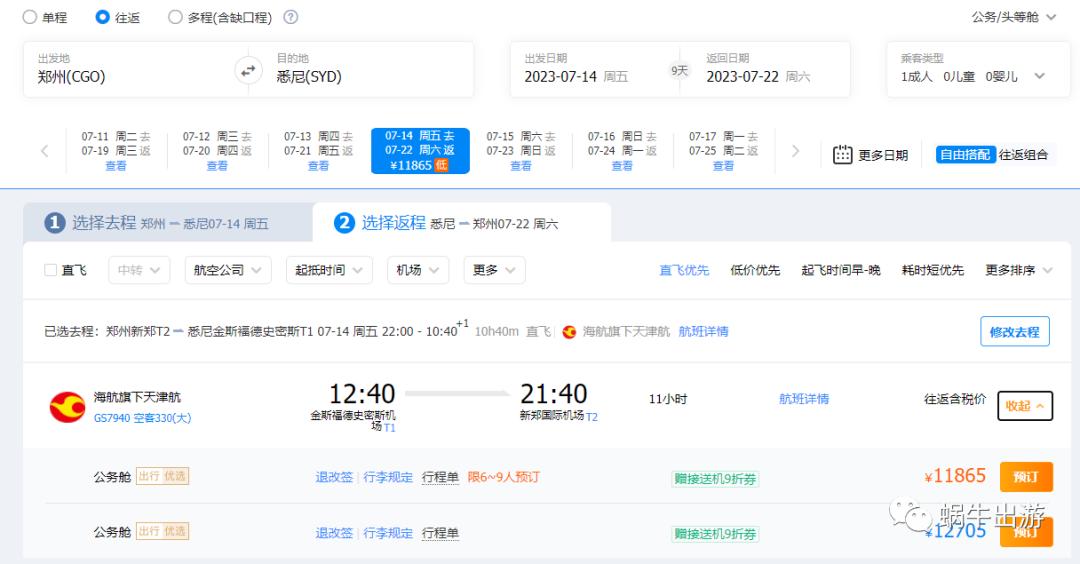
Task: Go to step 2 选择返程 tab
Action: coord(461,223)
